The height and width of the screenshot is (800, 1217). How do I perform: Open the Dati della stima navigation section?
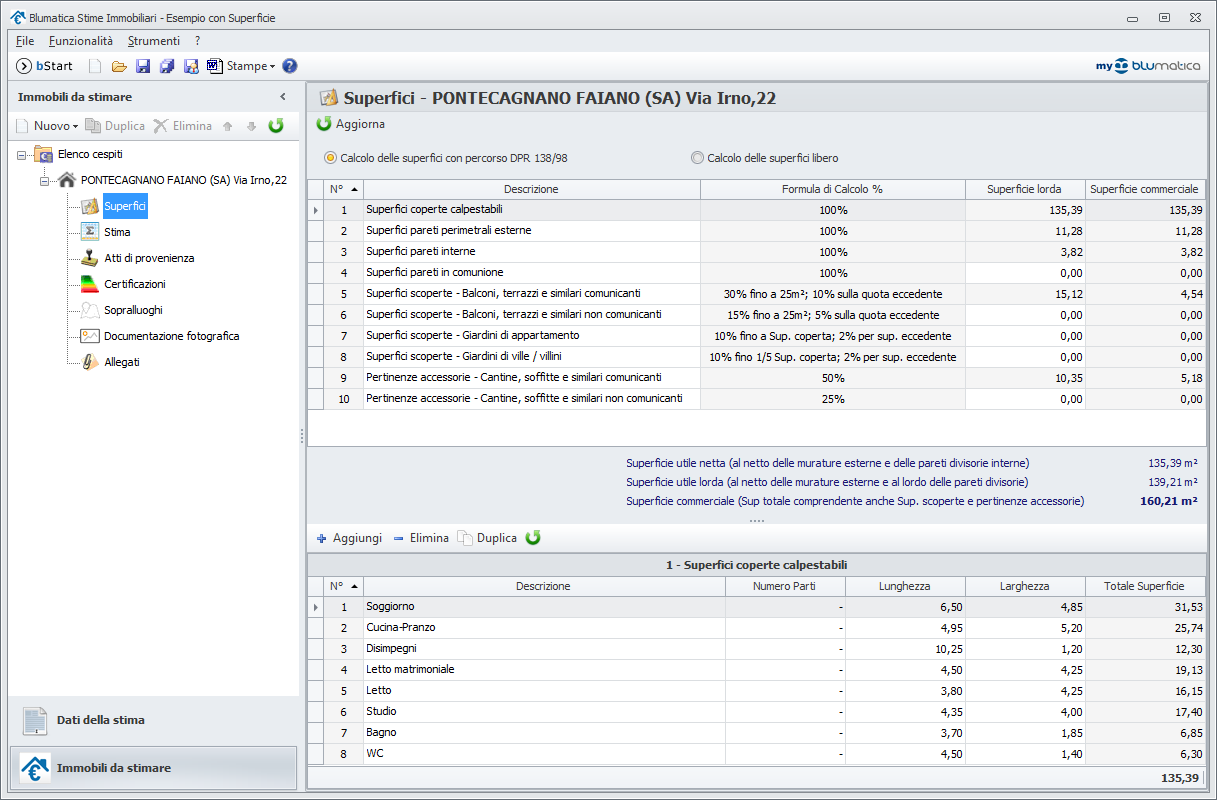pos(153,720)
